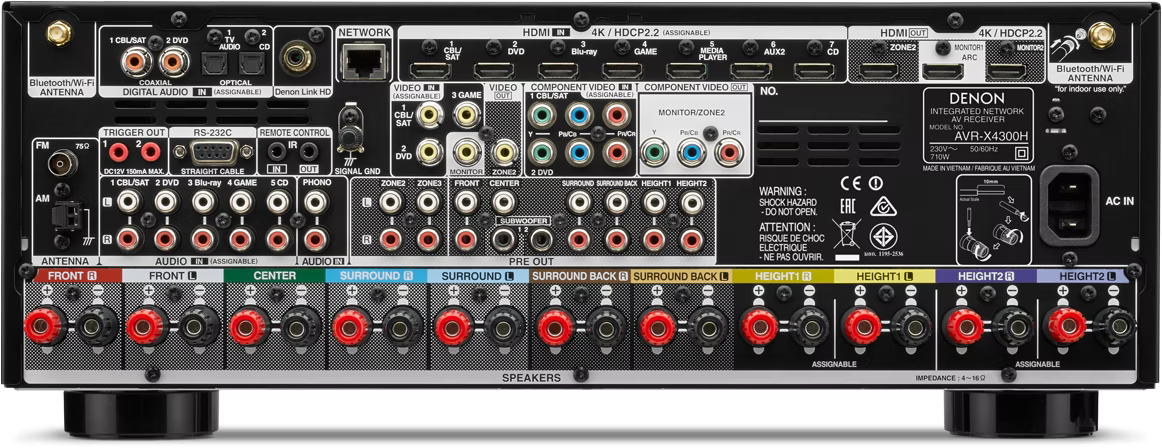Click the HDMI OUT ZONE2 port

click(x=880, y=70)
